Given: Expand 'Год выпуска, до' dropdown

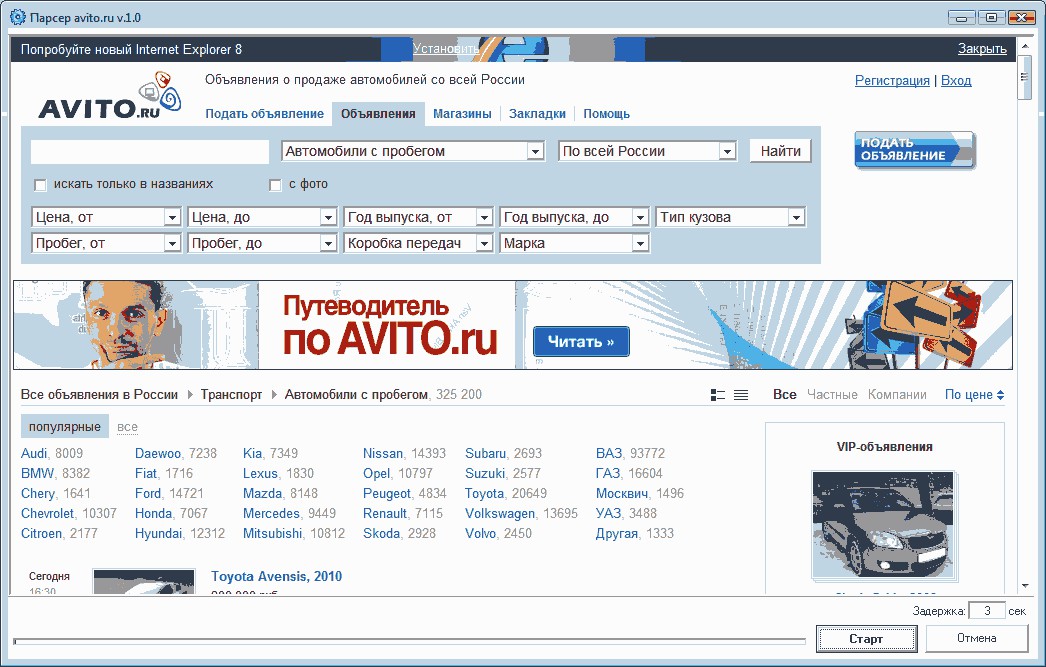Looking at the screenshot, I should coord(574,217).
